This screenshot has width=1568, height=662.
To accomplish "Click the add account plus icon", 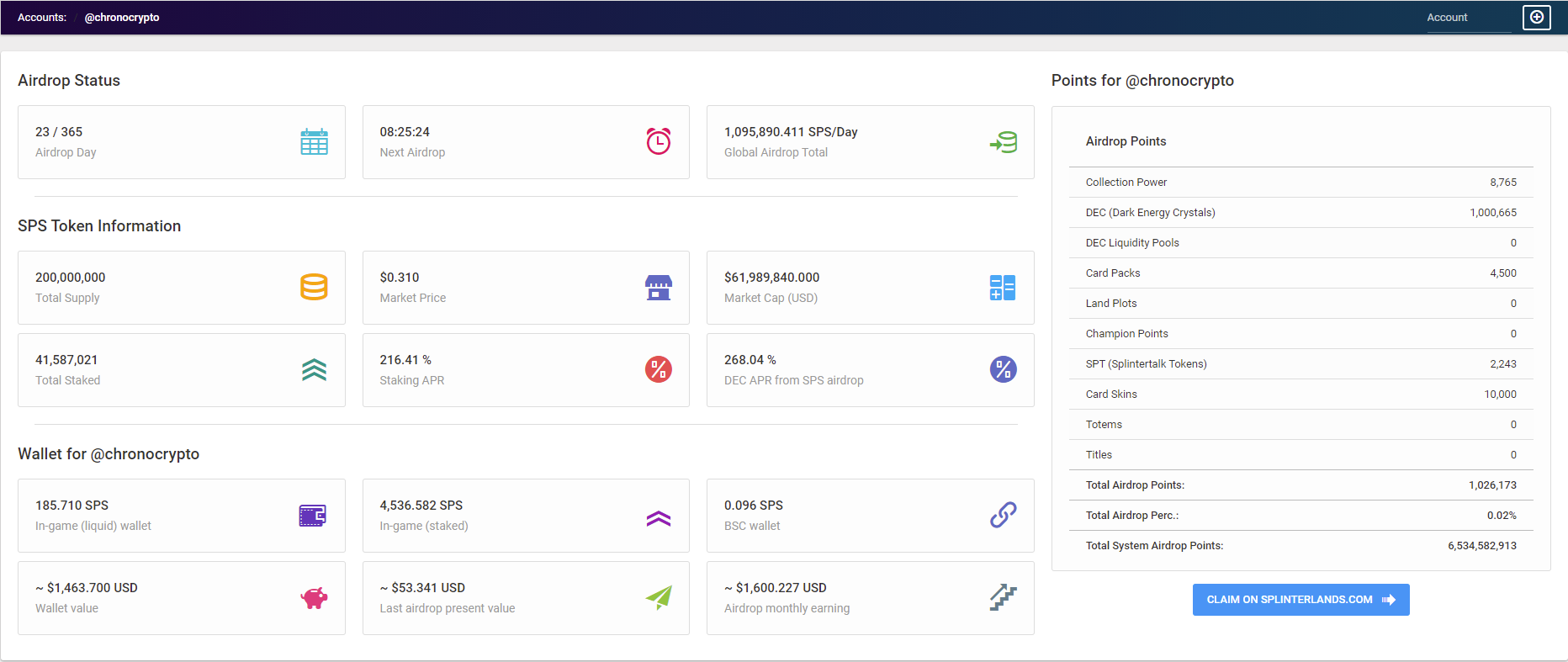I will tap(1537, 17).
